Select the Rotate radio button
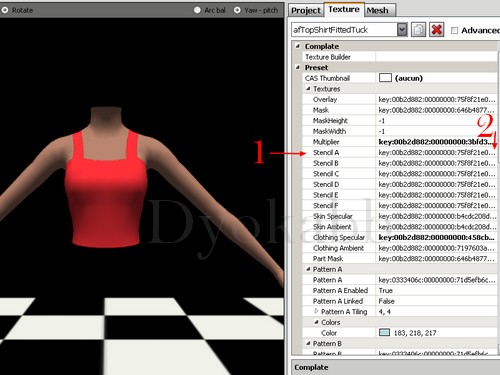This screenshot has height=375, width=500. 4,10
